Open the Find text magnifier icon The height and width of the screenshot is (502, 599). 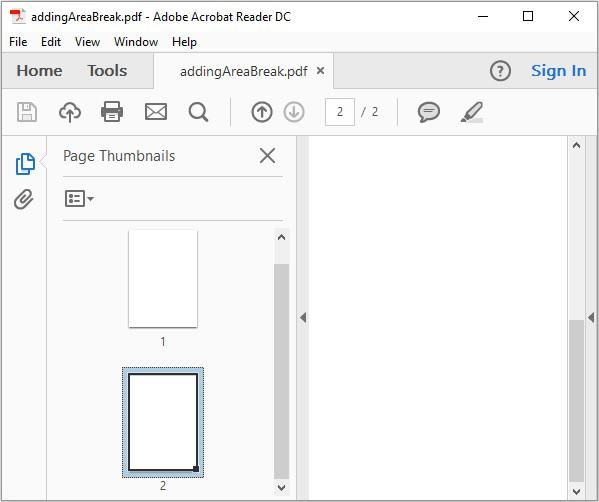199,112
